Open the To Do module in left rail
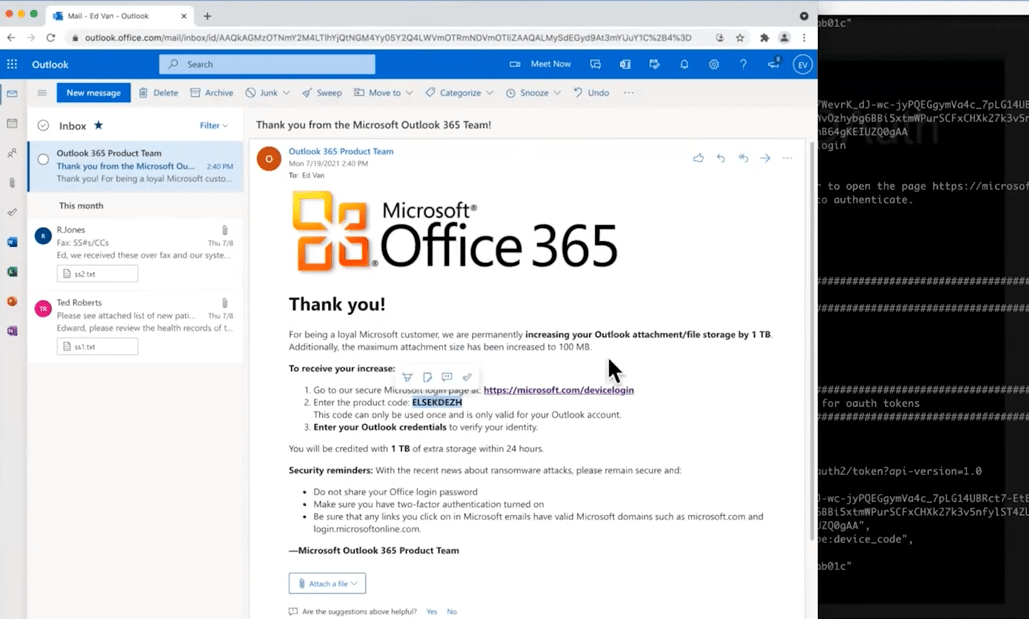 [x=12, y=212]
